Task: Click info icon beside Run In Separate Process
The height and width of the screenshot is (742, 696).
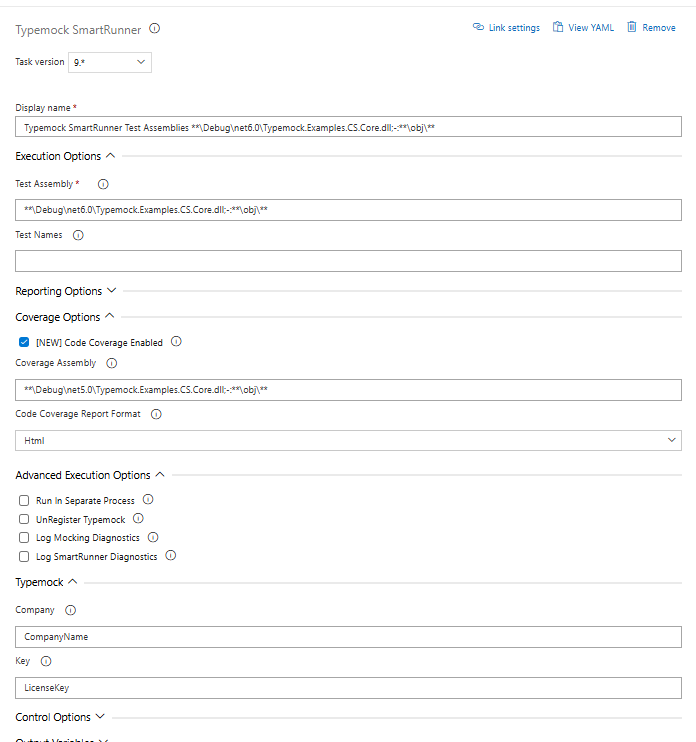Action: [x=148, y=499]
